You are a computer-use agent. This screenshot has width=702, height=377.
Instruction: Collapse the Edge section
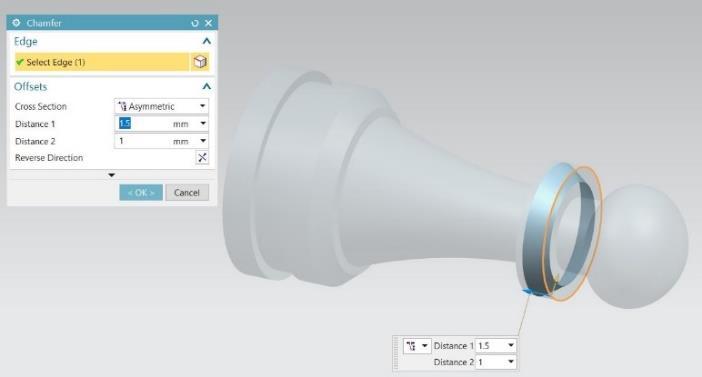click(206, 41)
